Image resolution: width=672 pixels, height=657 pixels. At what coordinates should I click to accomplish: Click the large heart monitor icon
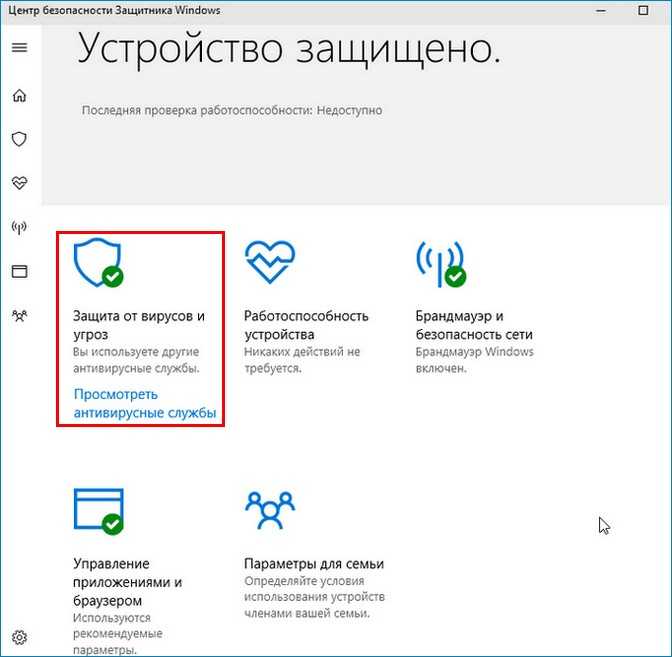(270, 261)
